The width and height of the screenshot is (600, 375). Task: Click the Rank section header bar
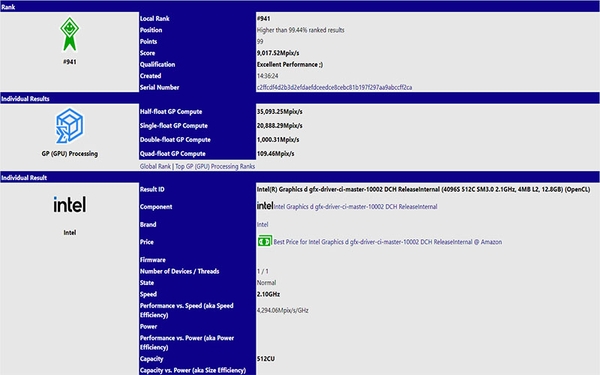300,7
